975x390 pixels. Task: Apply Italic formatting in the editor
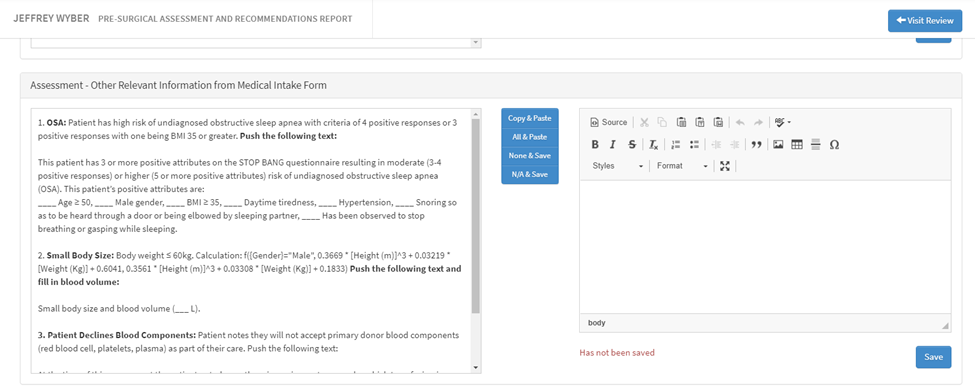(613, 144)
